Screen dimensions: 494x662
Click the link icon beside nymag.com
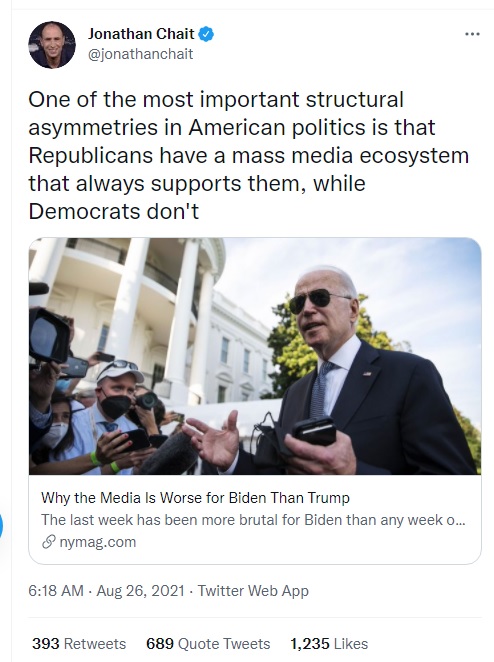pyautogui.click(x=49, y=542)
